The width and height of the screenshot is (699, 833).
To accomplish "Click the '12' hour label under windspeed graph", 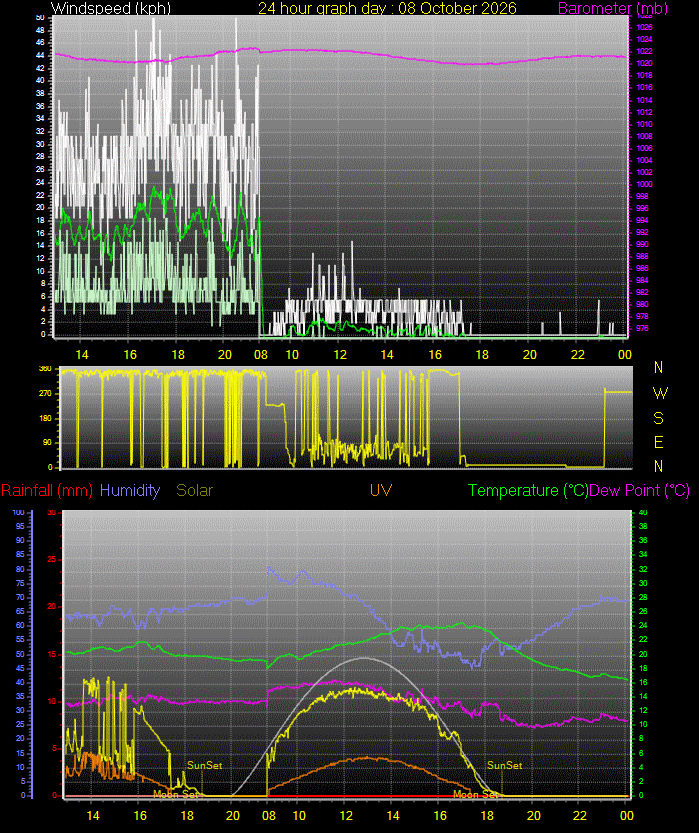I will point(340,355).
